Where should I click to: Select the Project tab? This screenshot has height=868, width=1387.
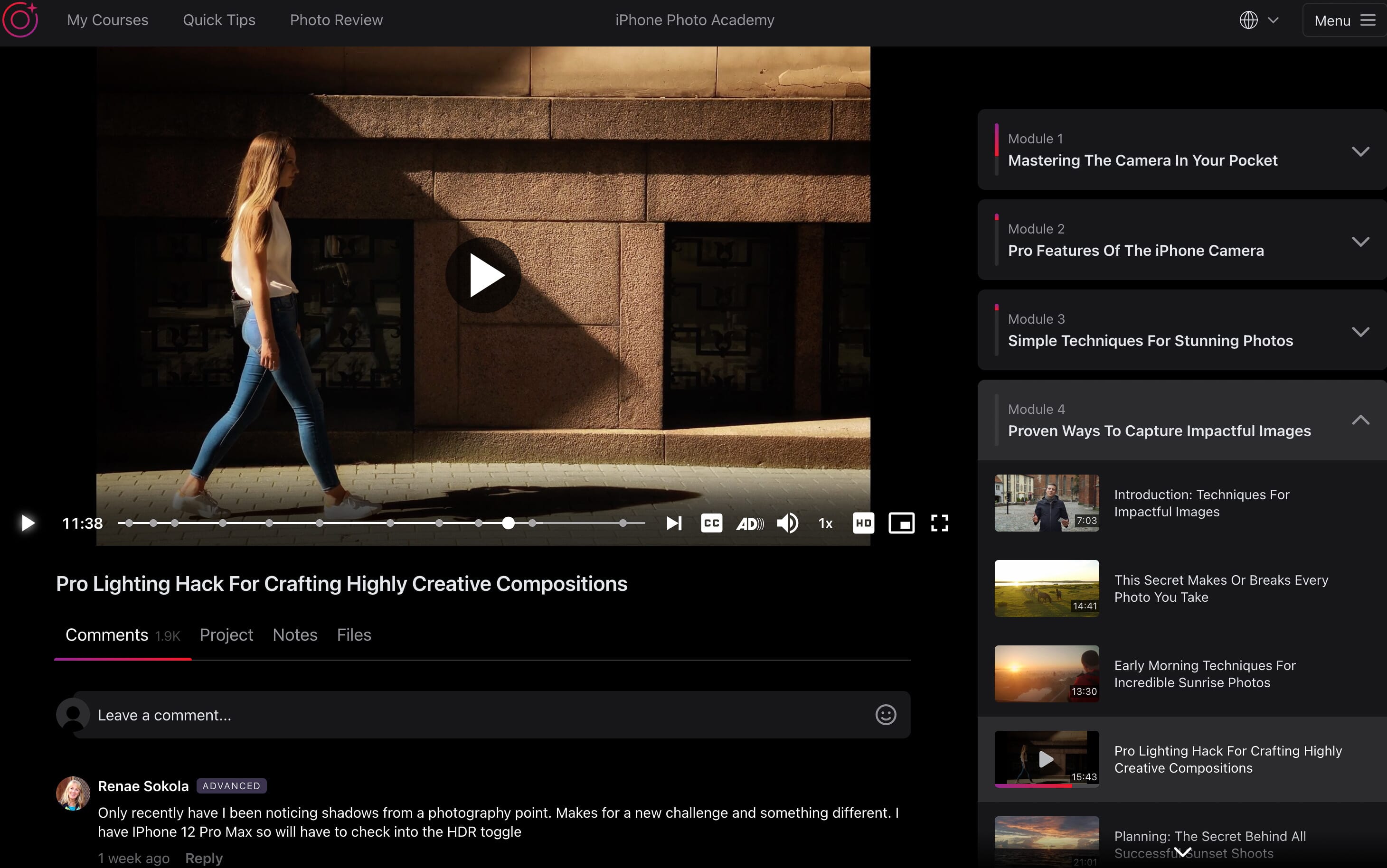tap(225, 634)
